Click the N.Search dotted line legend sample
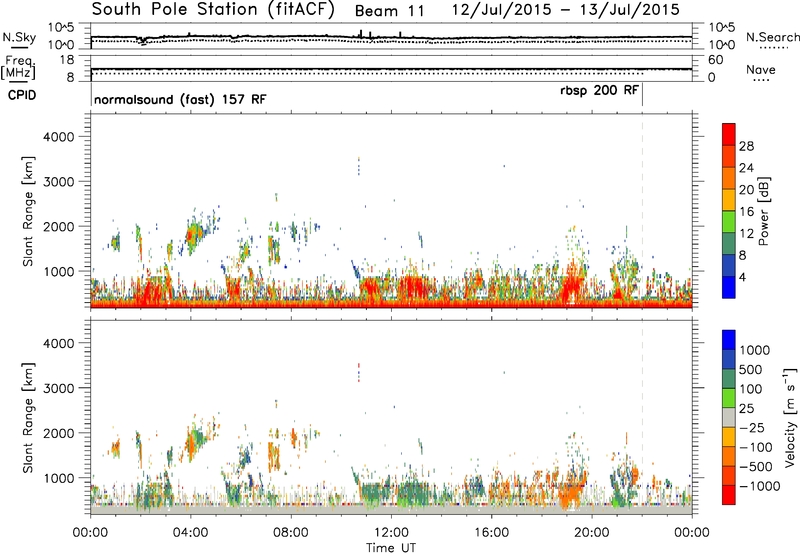The height and width of the screenshot is (554, 800). click(774, 48)
